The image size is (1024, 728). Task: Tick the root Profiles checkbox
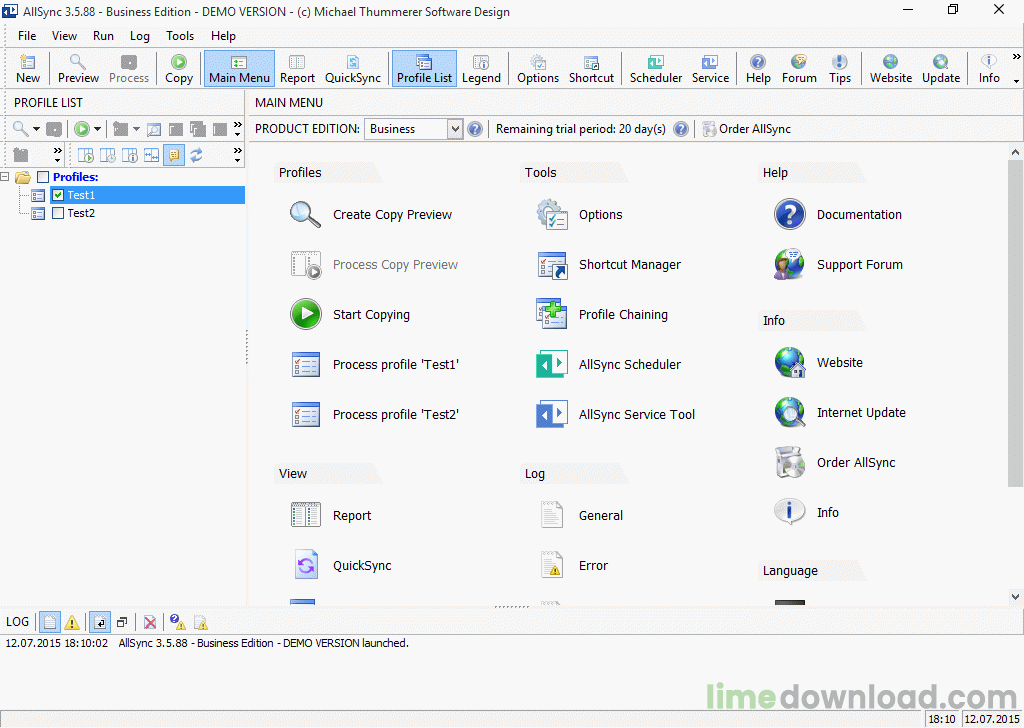42,177
